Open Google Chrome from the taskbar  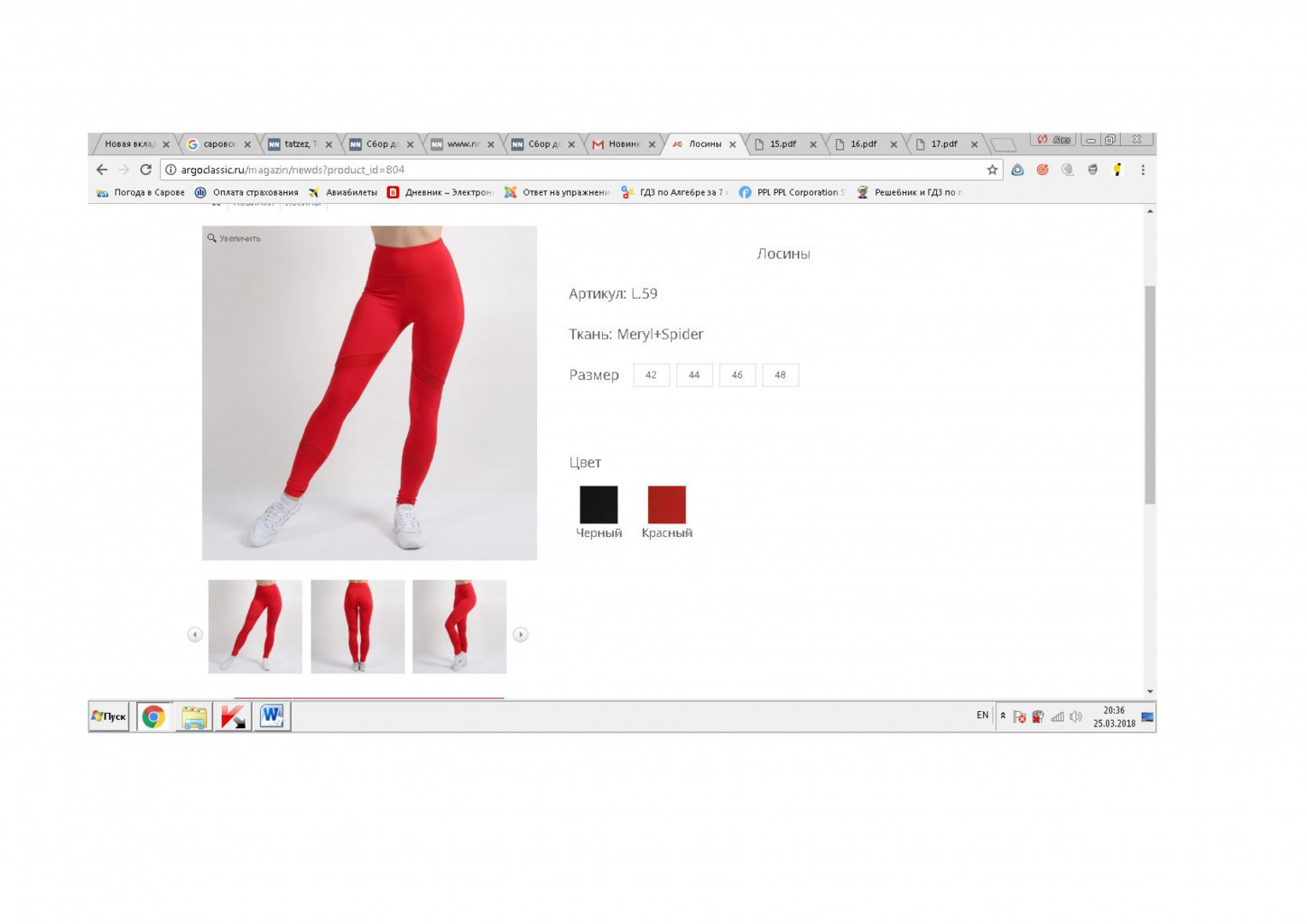[153, 716]
